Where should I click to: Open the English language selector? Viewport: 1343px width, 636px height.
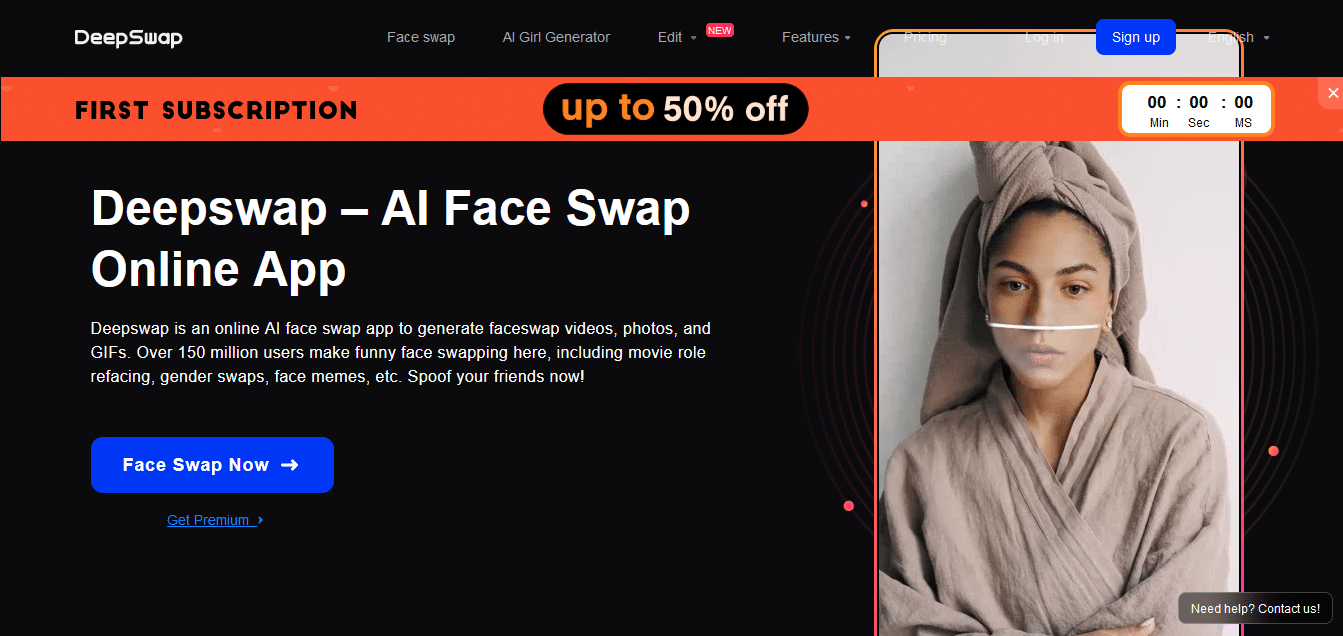(1238, 37)
